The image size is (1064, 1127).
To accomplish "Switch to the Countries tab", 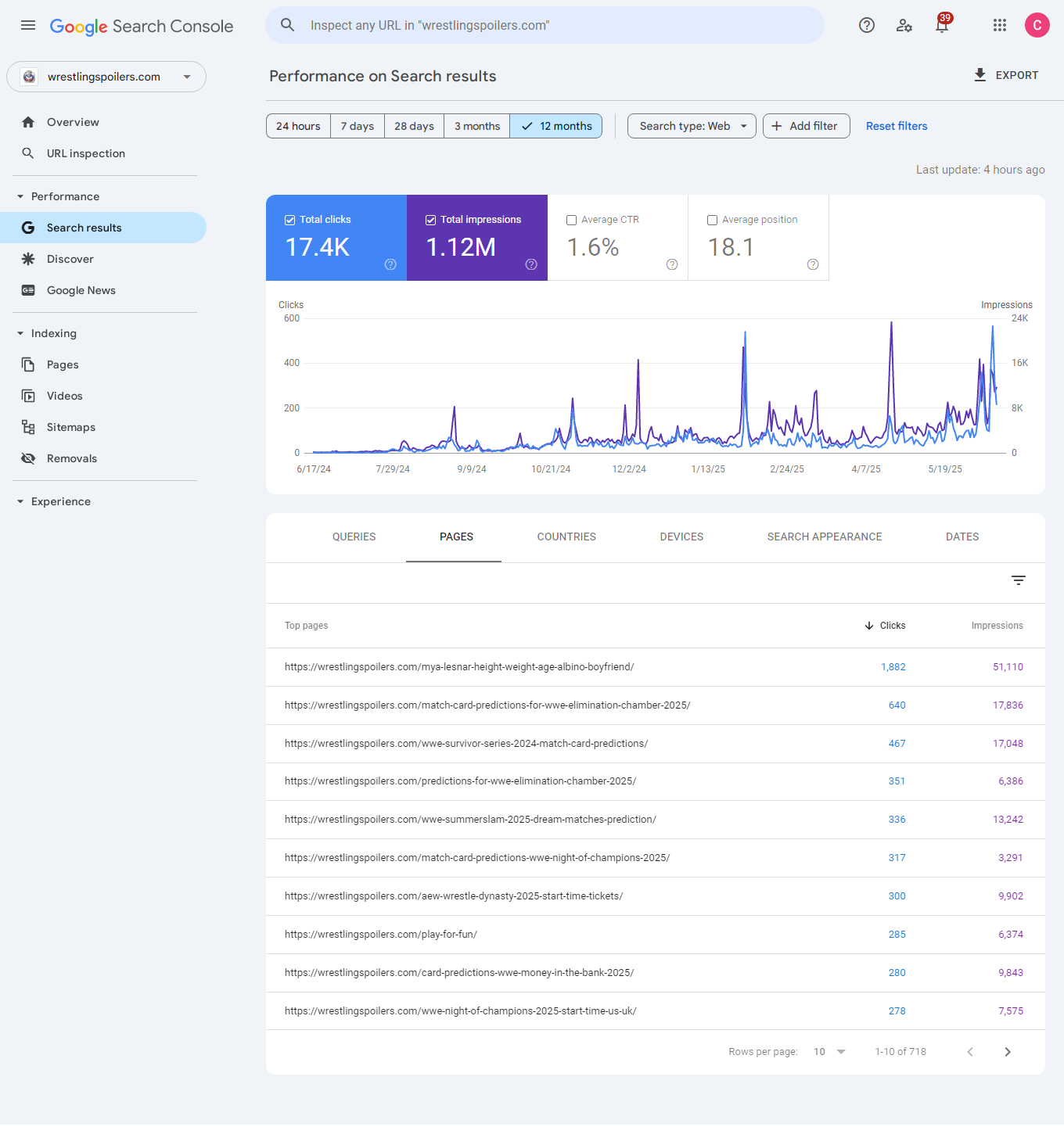I will click(x=566, y=537).
